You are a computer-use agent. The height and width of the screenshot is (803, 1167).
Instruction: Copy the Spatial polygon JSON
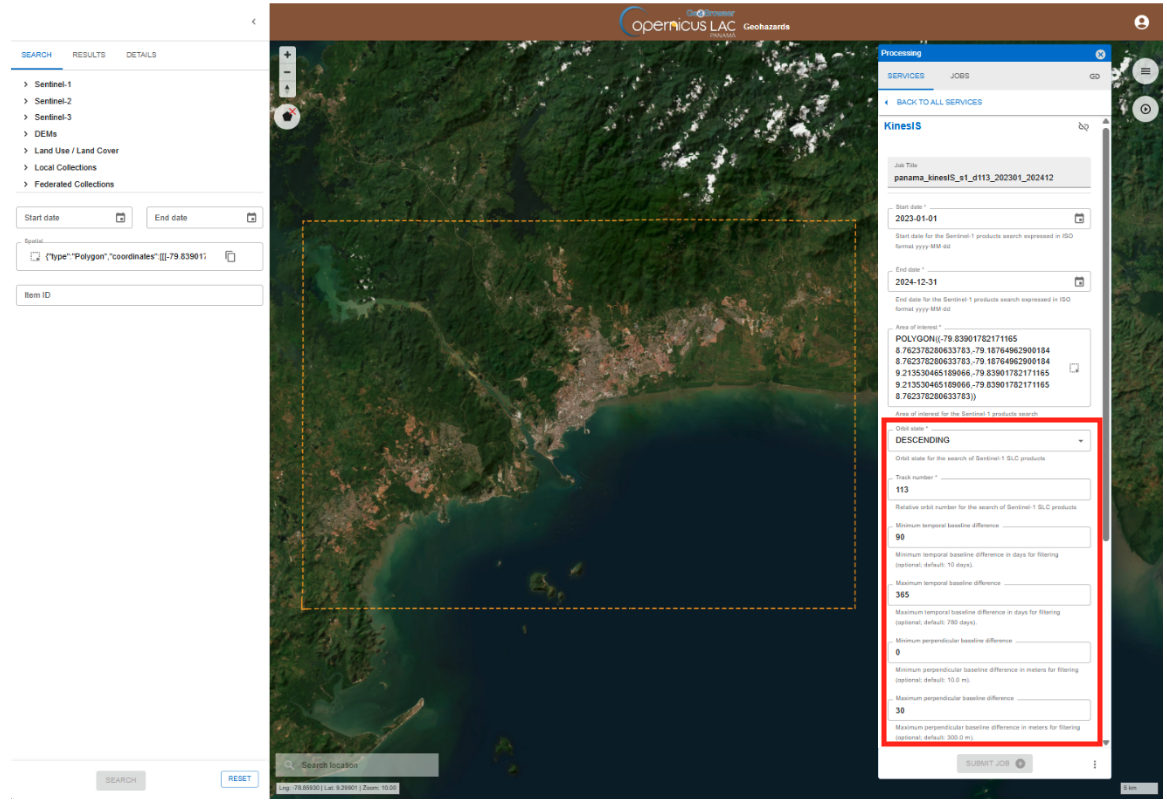(x=230, y=257)
